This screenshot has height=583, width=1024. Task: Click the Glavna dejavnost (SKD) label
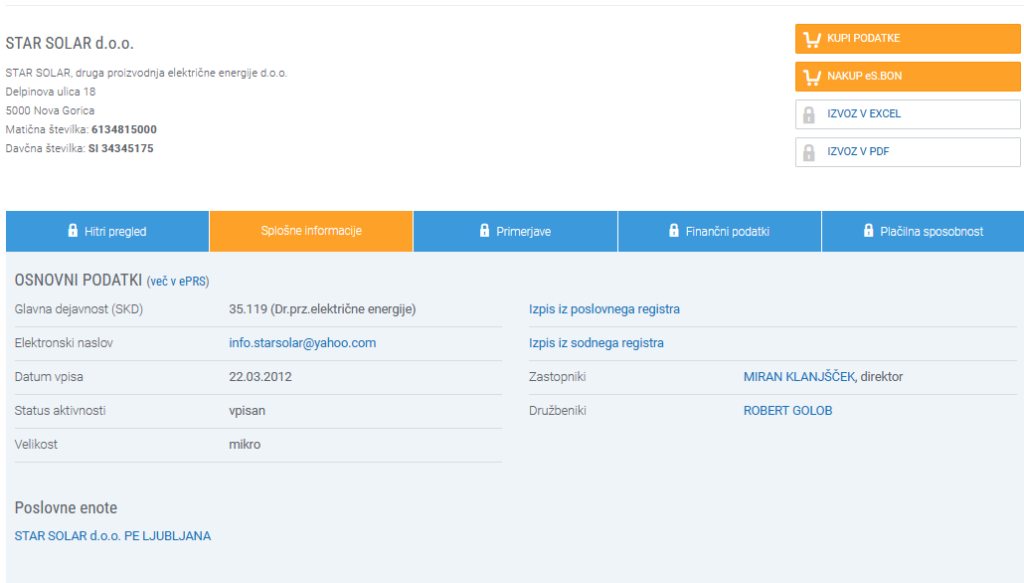pyautogui.click(x=78, y=309)
